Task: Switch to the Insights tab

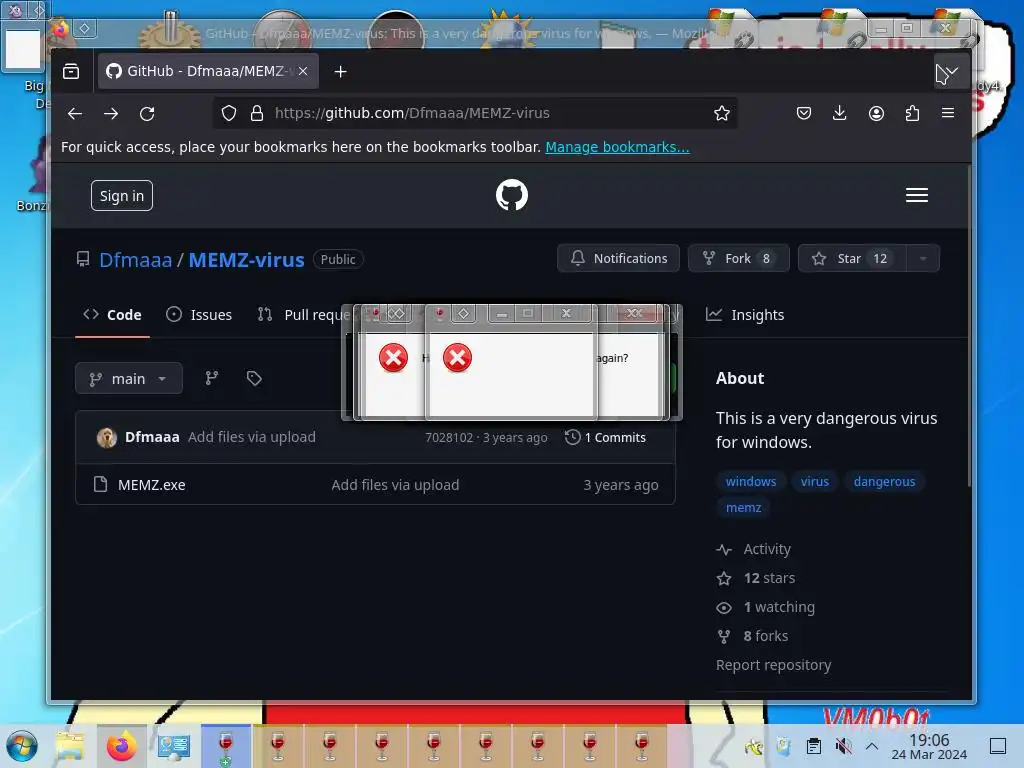Action: [745, 315]
